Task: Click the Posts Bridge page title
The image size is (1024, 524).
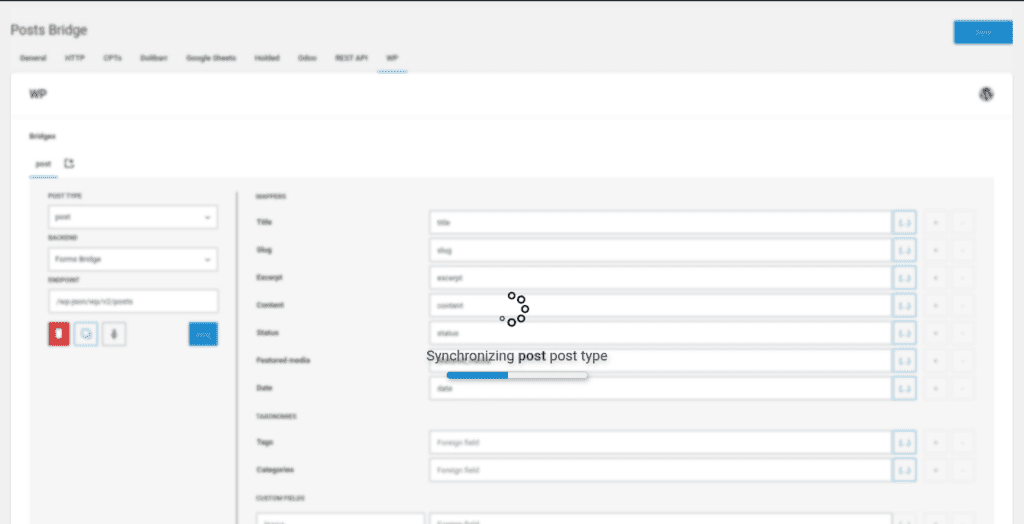Action: point(49,30)
